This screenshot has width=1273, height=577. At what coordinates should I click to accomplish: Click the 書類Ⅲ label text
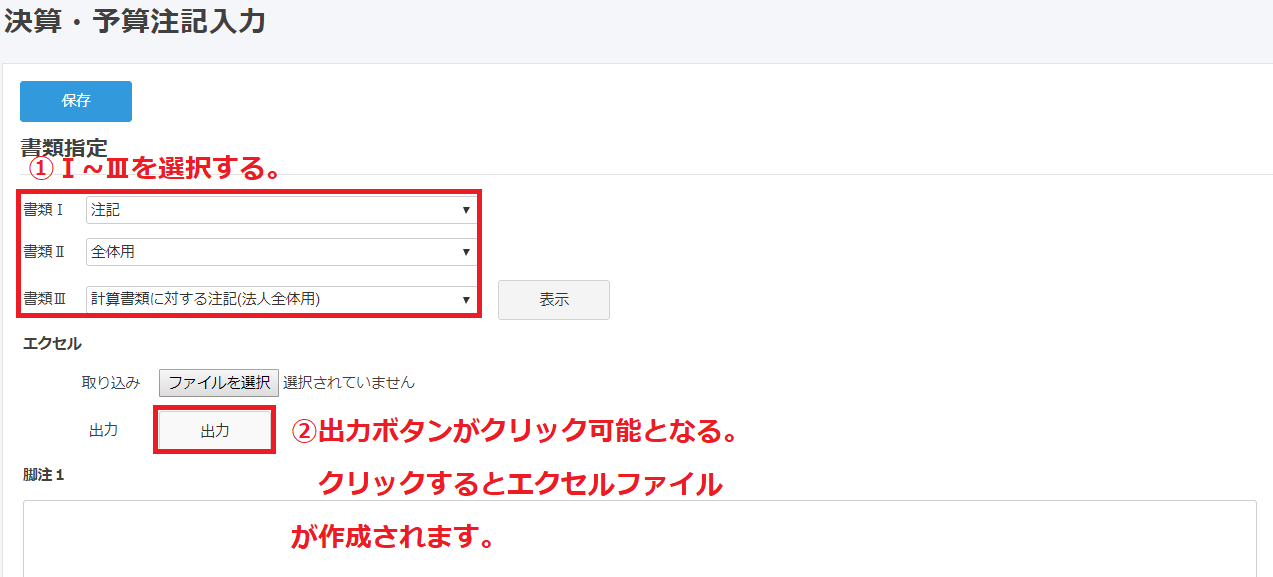pyautogui.click(x=44, y=299)
